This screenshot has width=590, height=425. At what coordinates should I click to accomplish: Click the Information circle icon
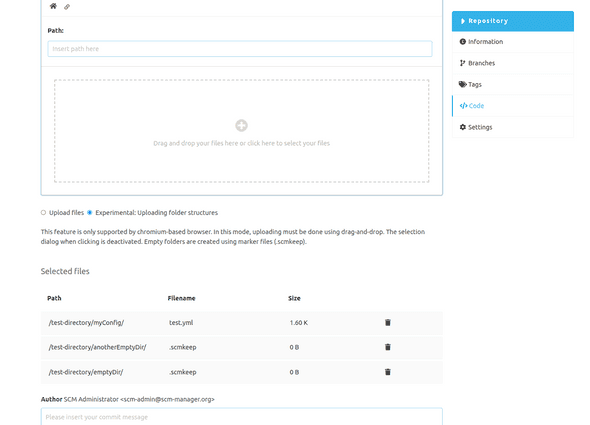click(463, 41)
